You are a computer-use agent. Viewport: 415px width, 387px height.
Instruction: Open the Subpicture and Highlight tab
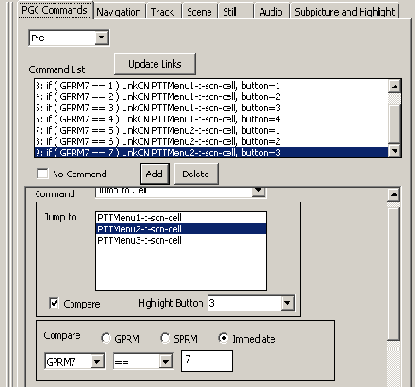pos(344,12)
